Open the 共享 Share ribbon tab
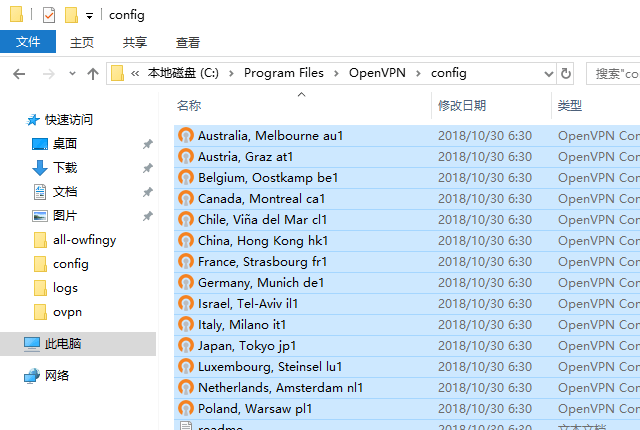The image size is (640, 430). point(135,42)
